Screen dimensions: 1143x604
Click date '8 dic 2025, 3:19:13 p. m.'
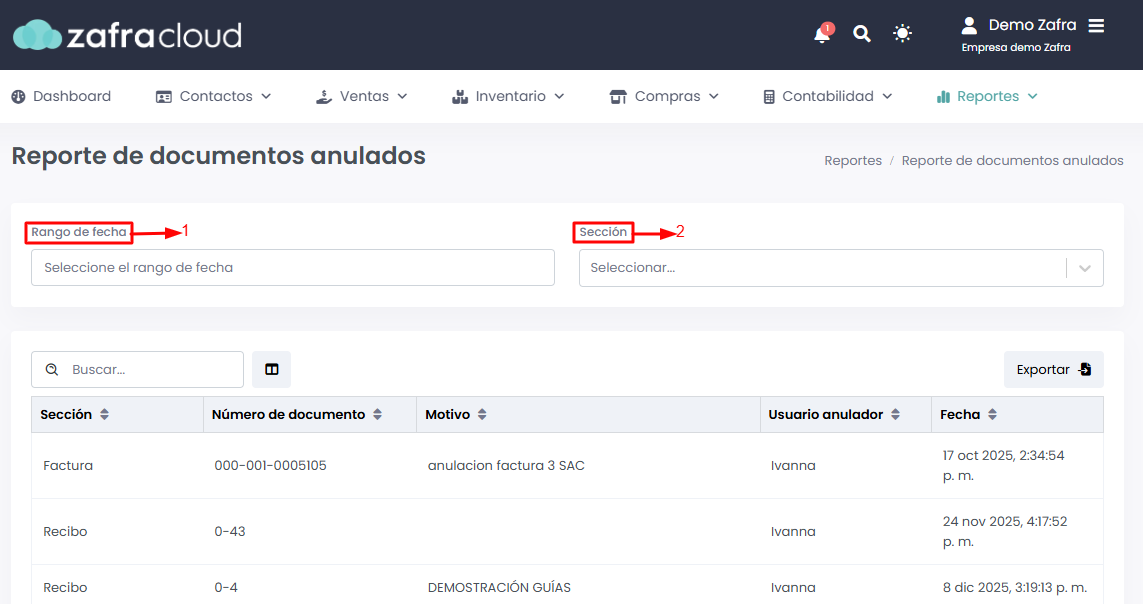coord(1015,587)
